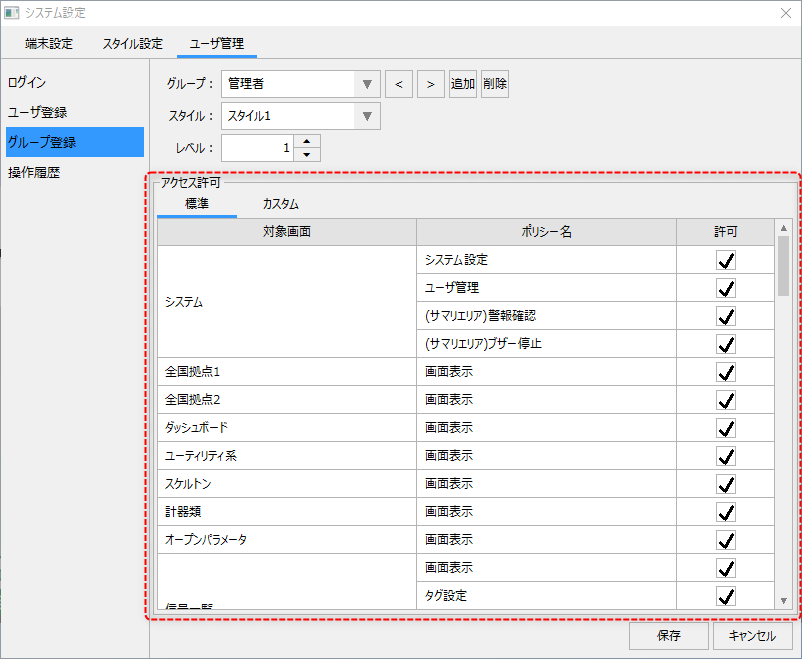Toggle the ダッシュボード 画面表示 checkbox
Viewport: 802px width, 659px height.
tap(726, 428)
